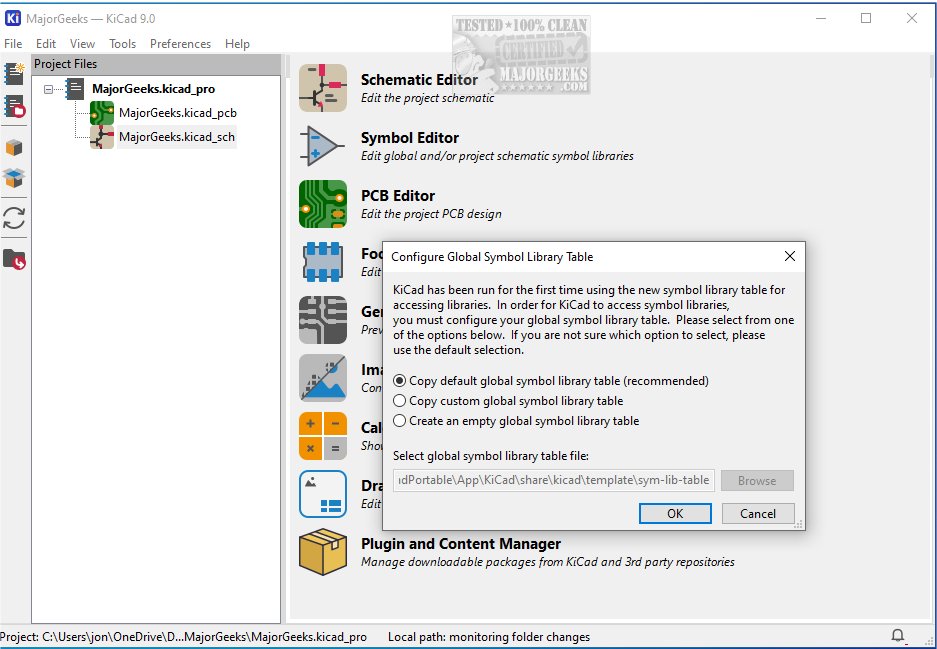Click the Symbol Editor title text

pyautogui.click(x=410, y=138)
